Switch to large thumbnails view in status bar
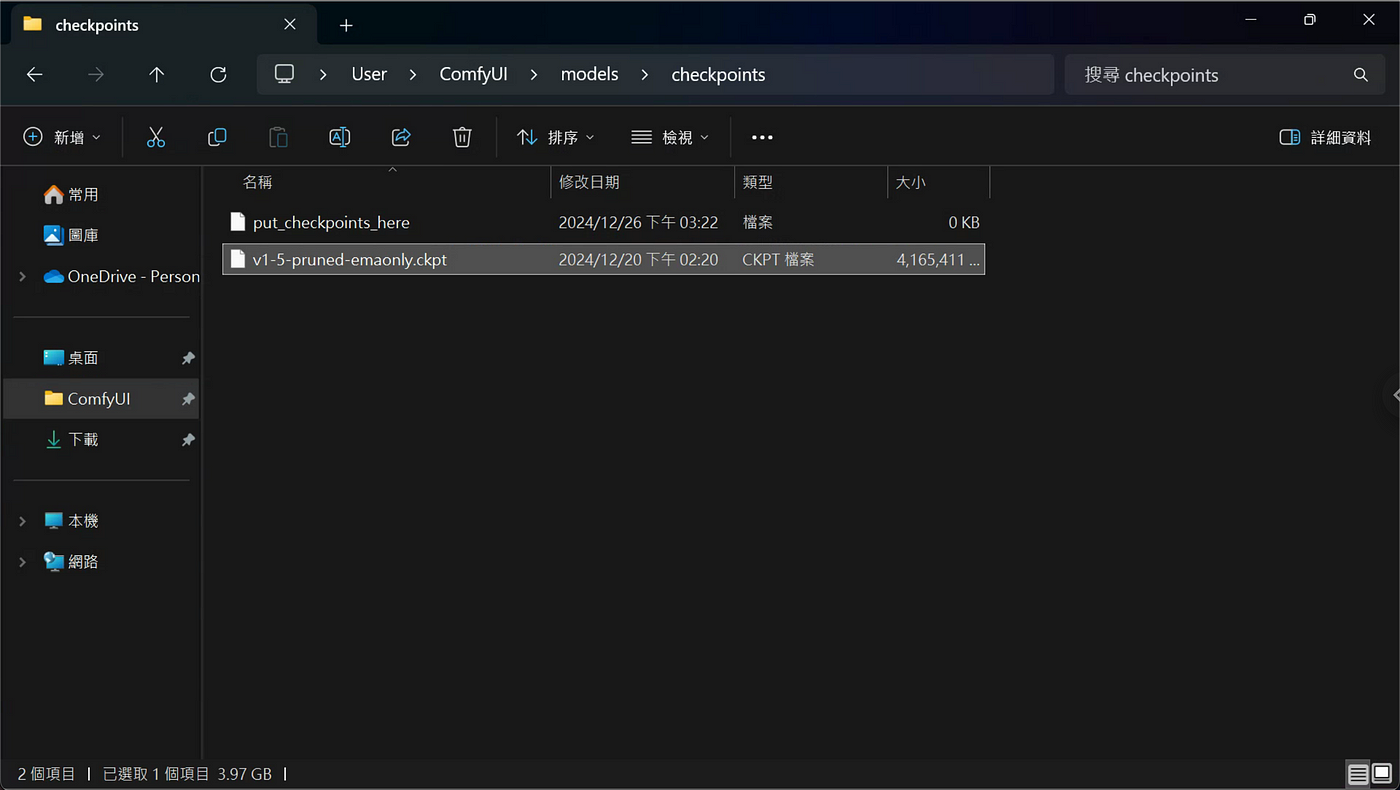 (x=1382, y=773)
